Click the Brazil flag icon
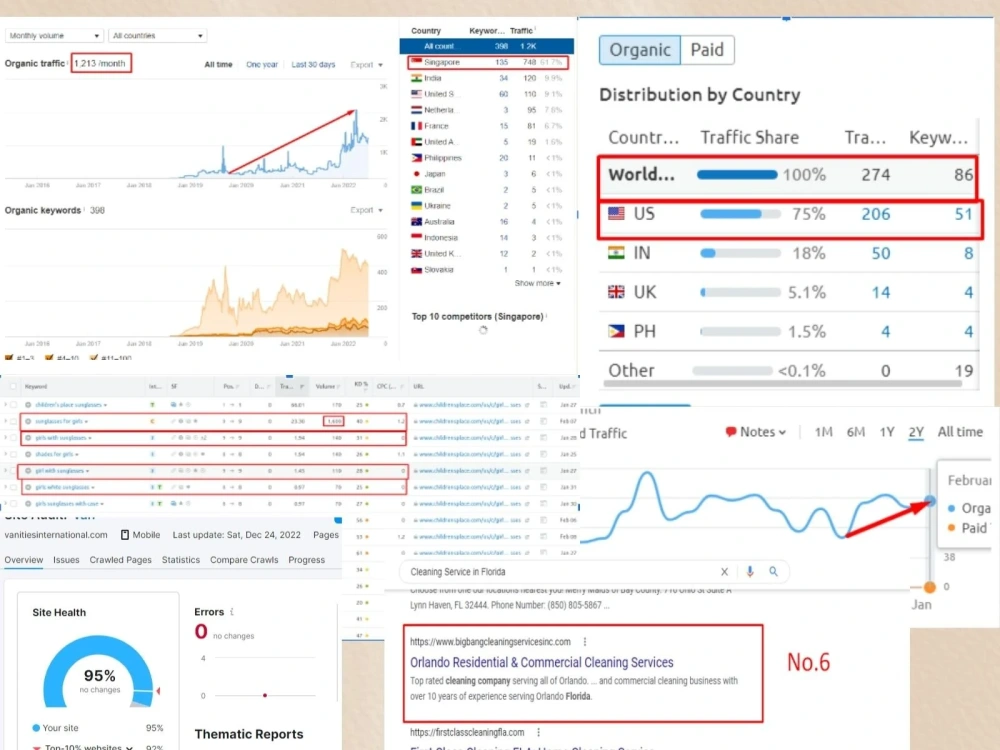1000x750 pixels. click(x=416, y=189)
